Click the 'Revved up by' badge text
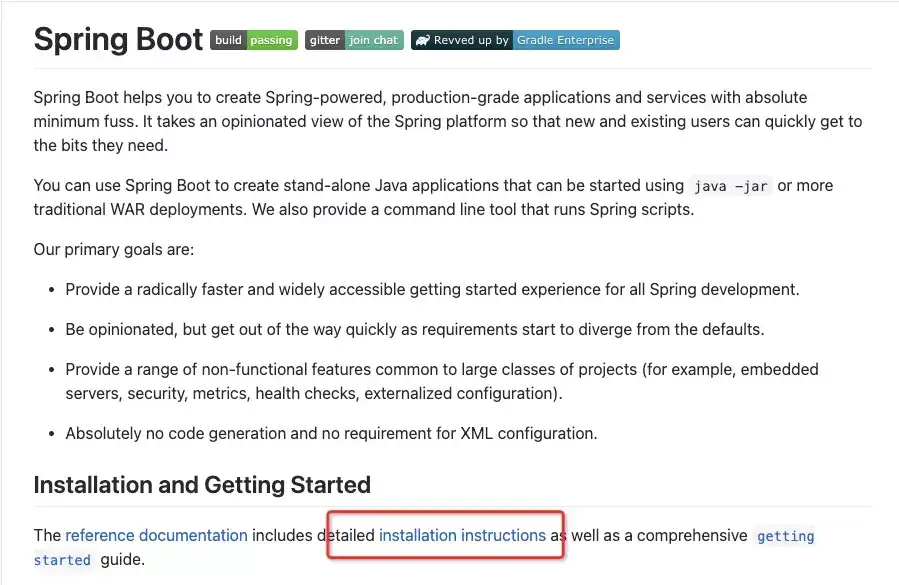 click(x=471, y=40)
